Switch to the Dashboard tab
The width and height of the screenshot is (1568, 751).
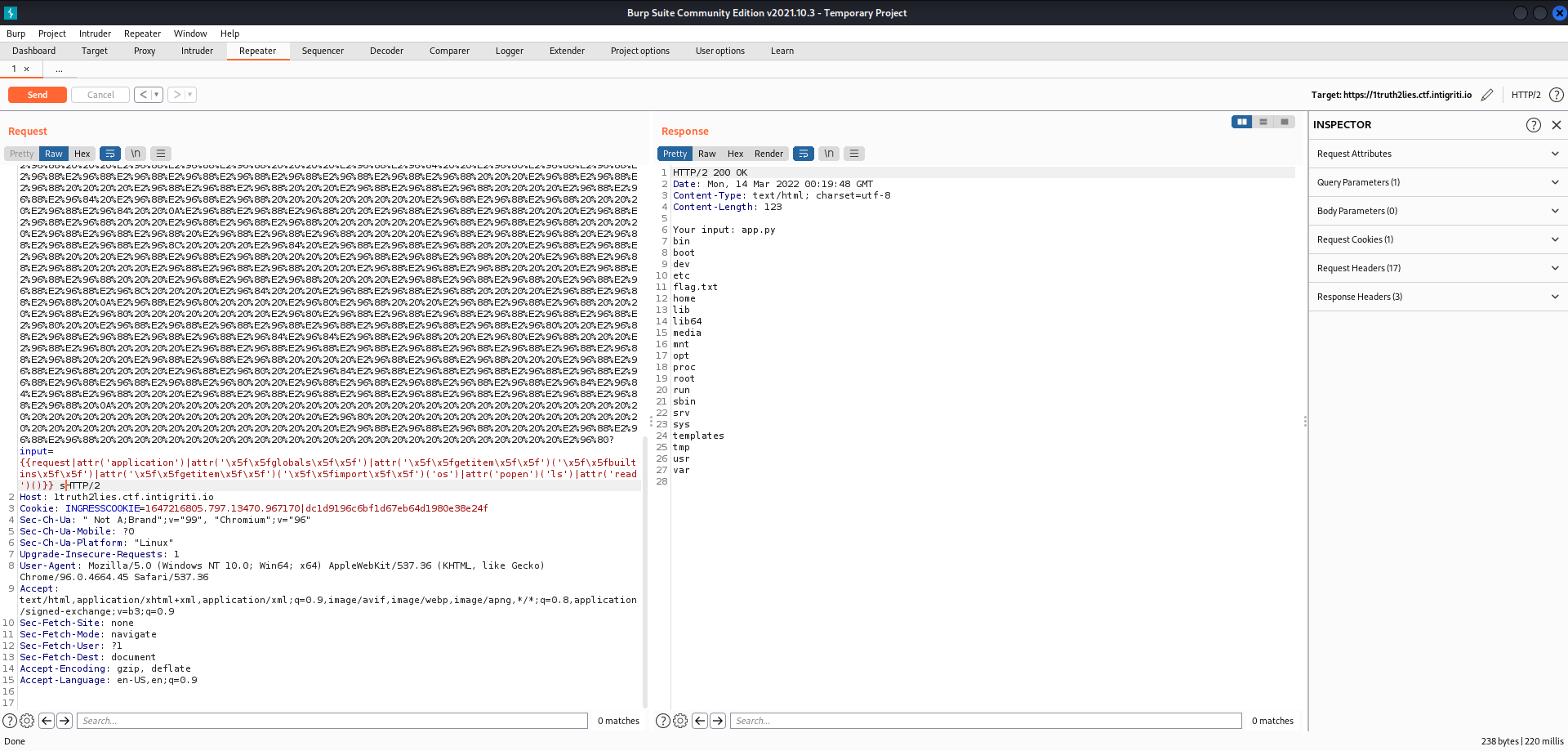(34, 51)
